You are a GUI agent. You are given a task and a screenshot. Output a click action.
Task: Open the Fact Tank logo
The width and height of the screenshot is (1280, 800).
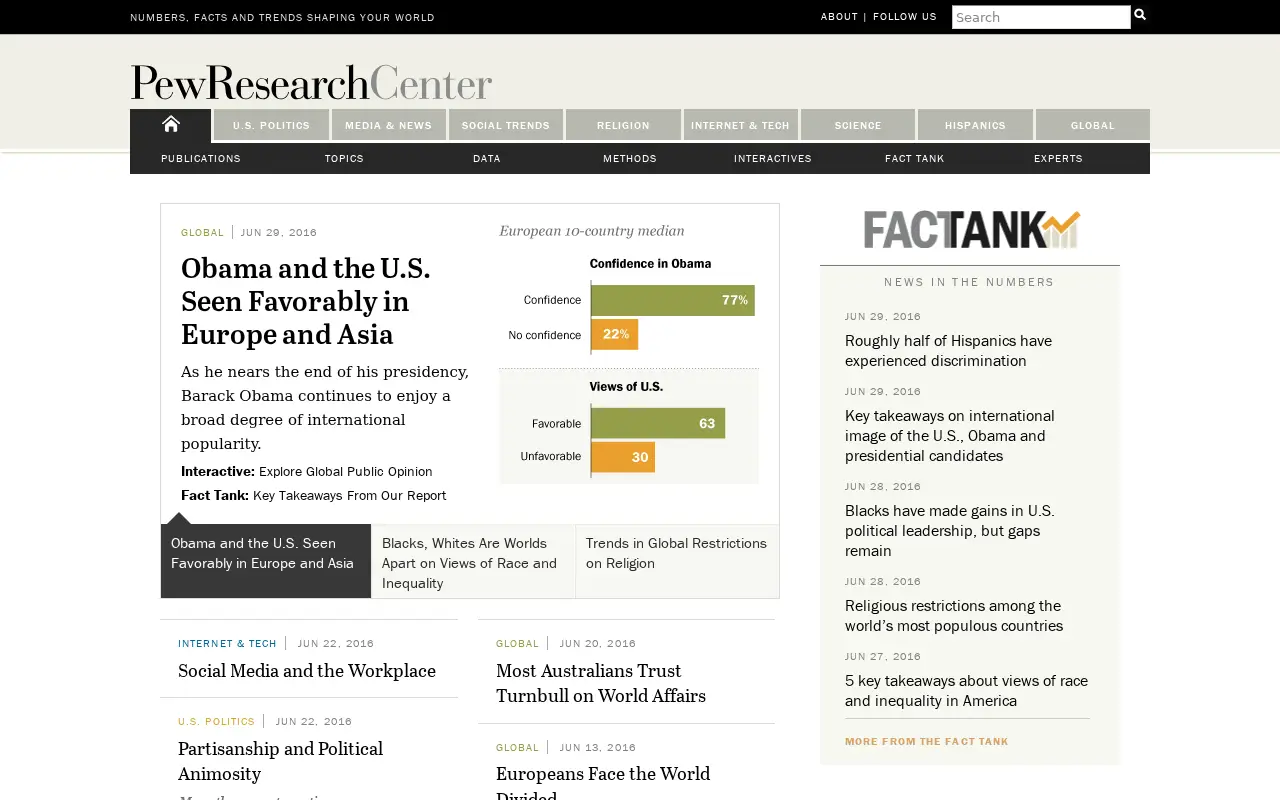[x=970, y=230]
